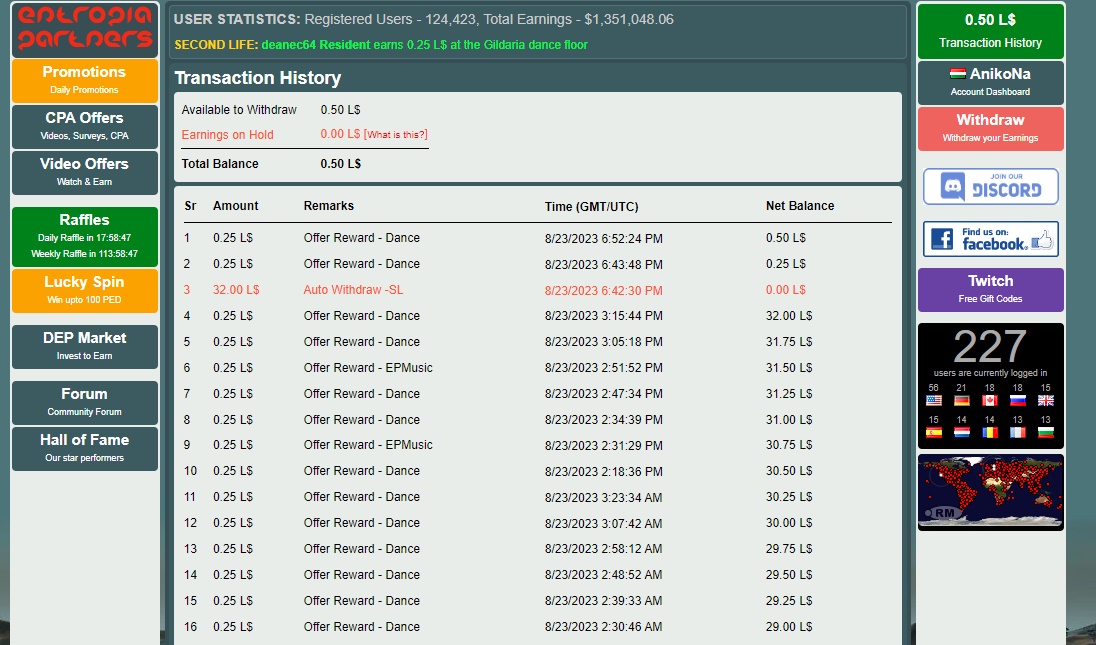
Task: Click net balance 31.75 L$
Action: click(789, 342)
